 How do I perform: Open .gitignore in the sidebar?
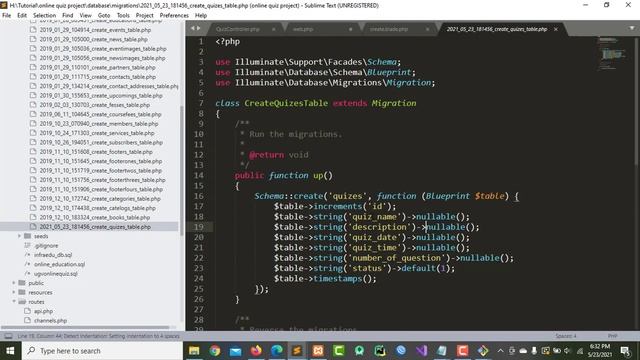click(x=46, y=246)
